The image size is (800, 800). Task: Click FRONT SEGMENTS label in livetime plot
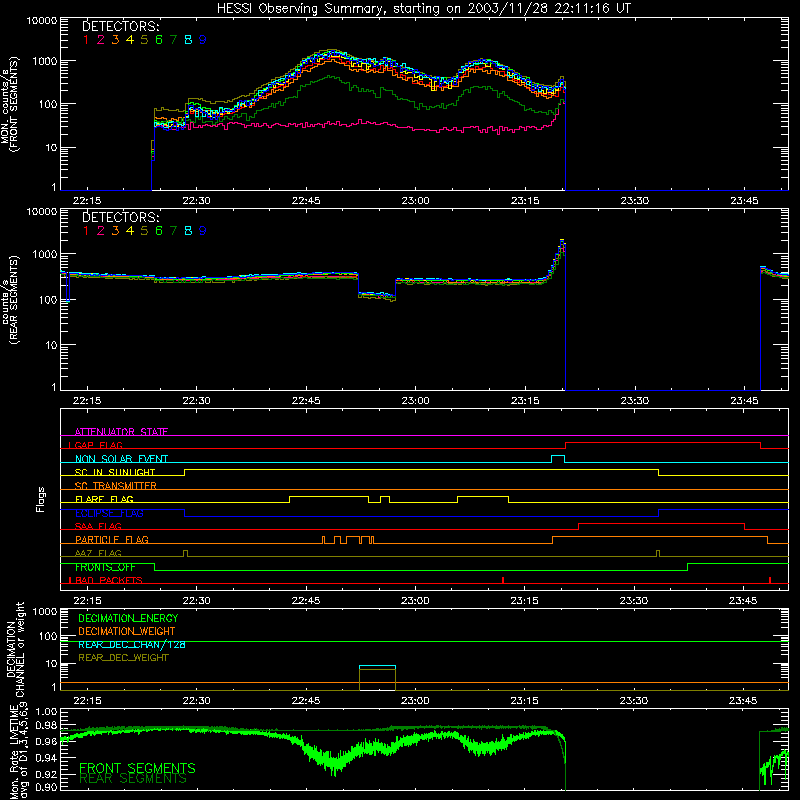coord(137,768)
